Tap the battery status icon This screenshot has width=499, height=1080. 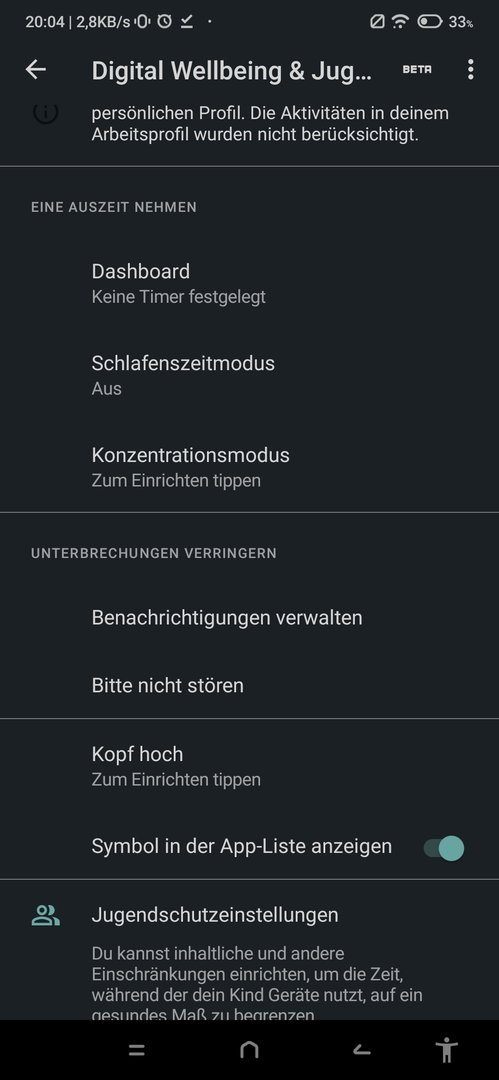(429, 22)
